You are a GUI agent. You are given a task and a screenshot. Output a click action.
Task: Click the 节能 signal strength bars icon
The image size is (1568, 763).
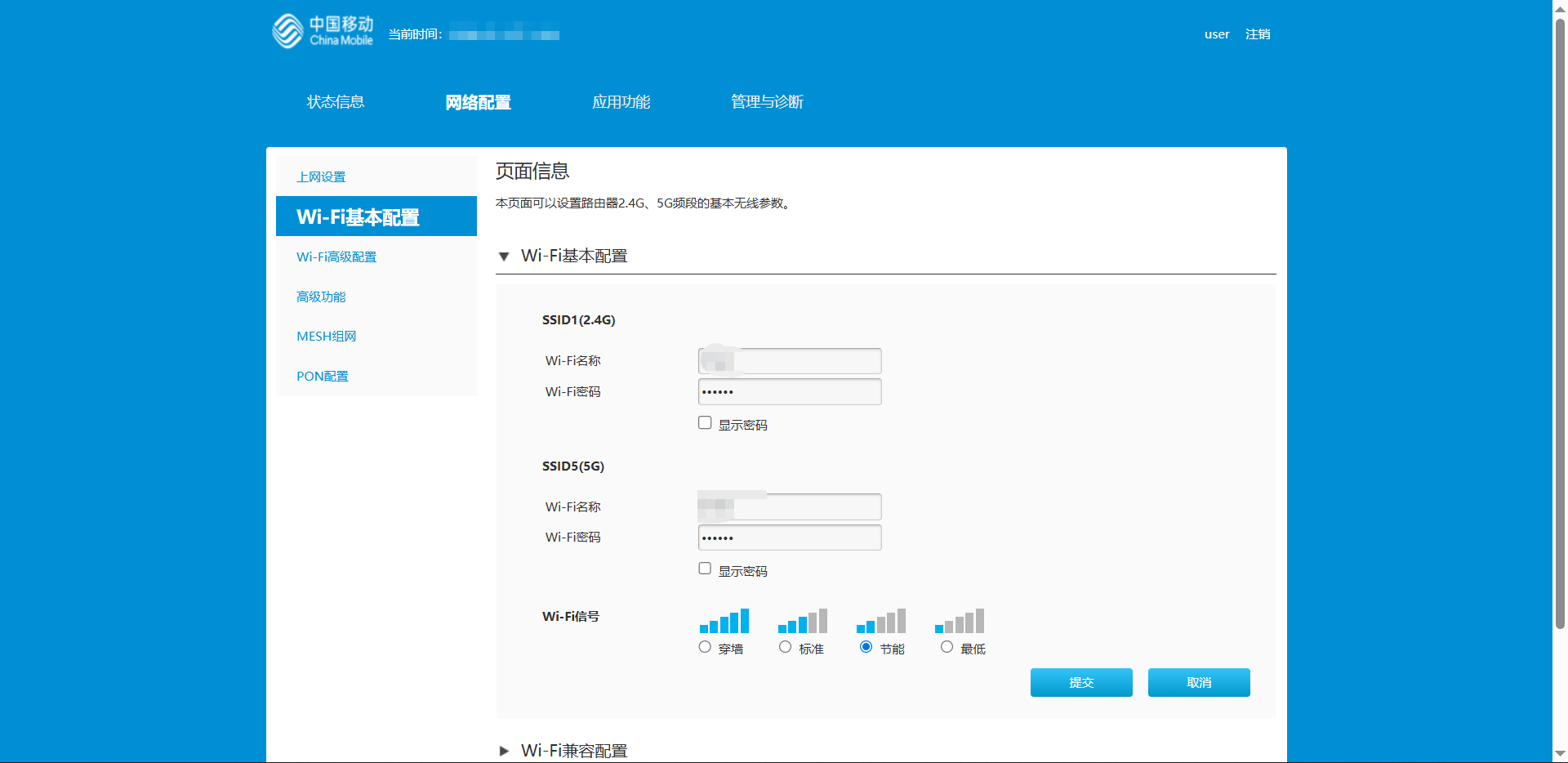pyautogui.click(x=880, y=622)
